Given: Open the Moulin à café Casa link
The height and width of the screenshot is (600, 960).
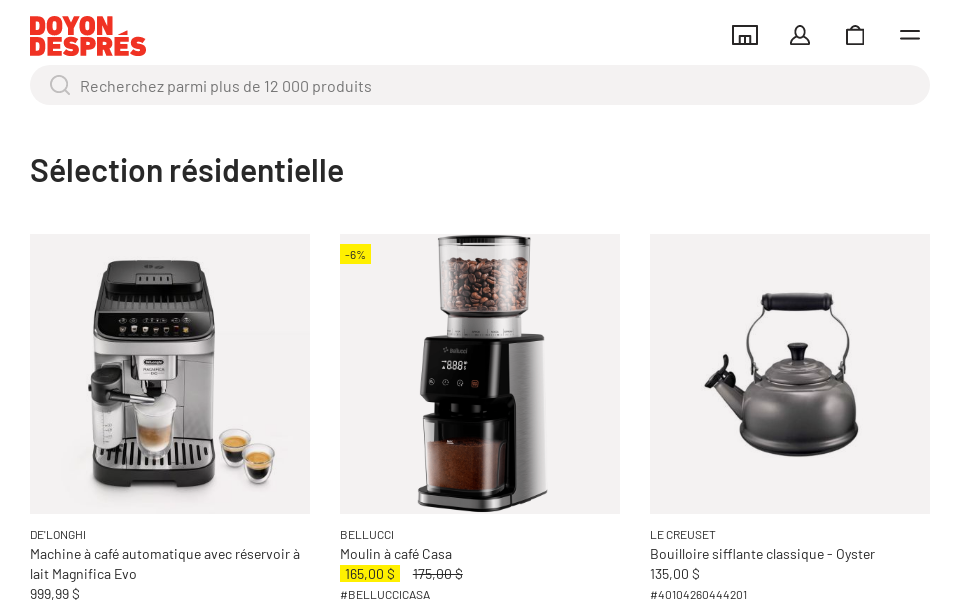Looking at the screenshot, I should pos(396,554).
